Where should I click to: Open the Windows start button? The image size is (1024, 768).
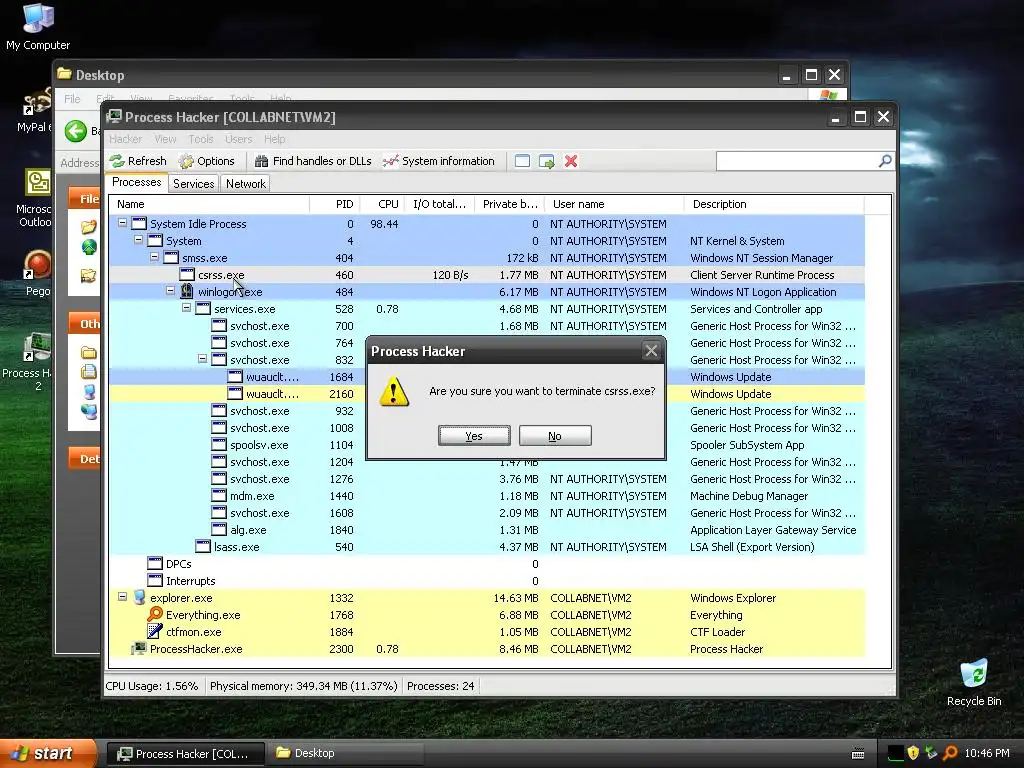tap(48, 753)
